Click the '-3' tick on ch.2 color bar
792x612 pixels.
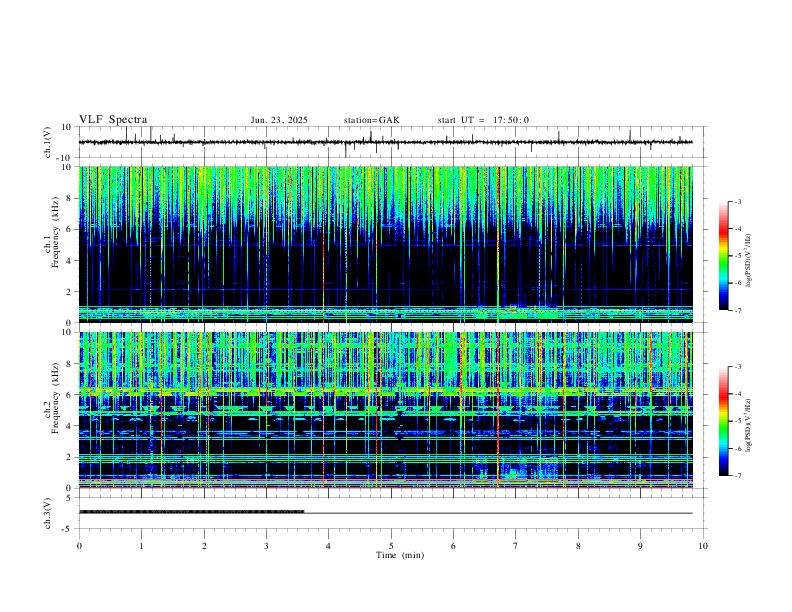[x=738, y=367]
